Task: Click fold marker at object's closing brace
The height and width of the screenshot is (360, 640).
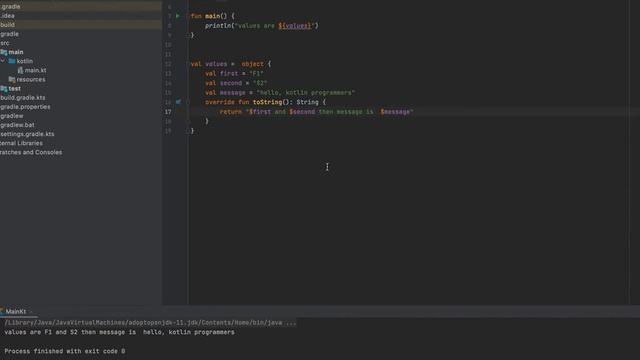Action: 188,131
